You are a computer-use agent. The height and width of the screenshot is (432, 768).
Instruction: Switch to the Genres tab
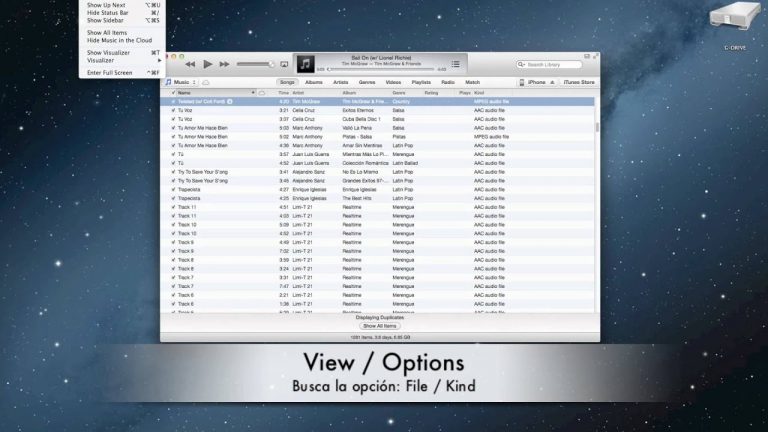point(367,82)
